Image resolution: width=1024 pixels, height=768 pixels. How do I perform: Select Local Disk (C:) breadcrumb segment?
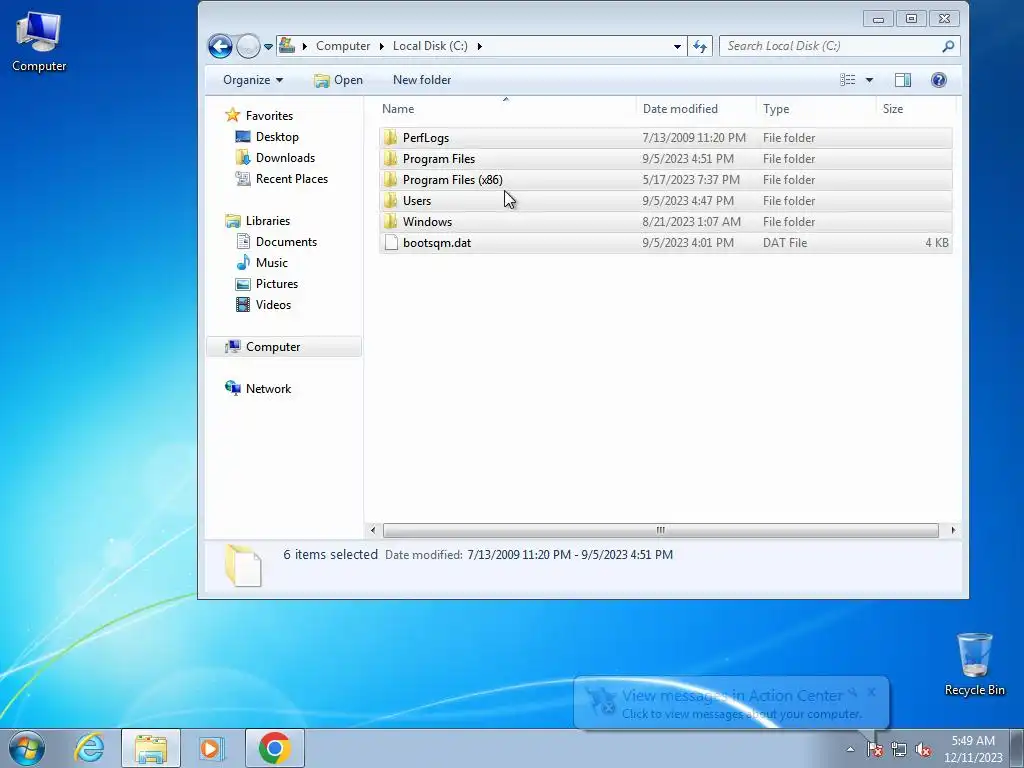click(430, 46)
